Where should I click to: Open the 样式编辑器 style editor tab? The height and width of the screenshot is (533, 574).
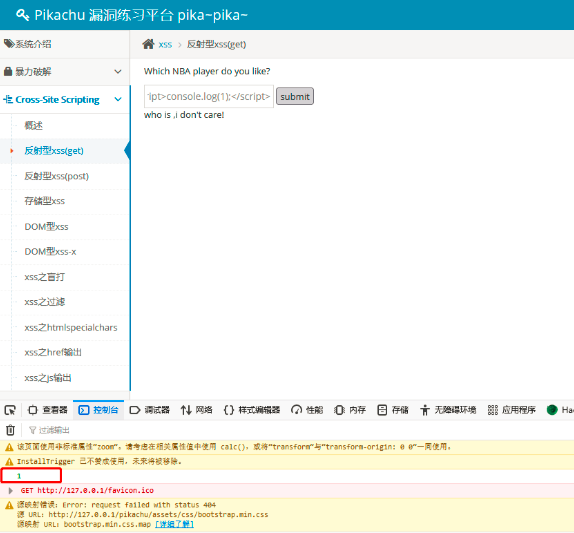point(252,410)
